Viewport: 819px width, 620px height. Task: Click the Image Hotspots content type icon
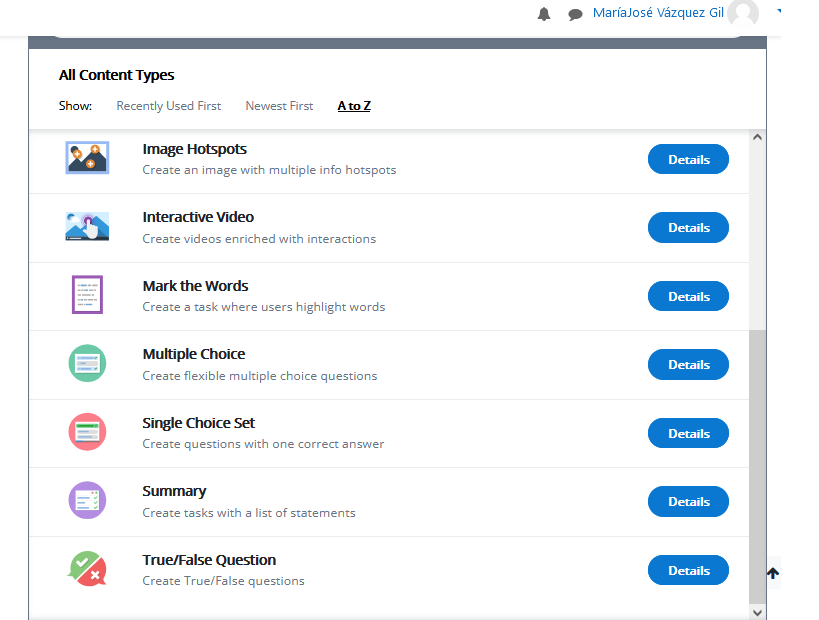coord(87,158)
